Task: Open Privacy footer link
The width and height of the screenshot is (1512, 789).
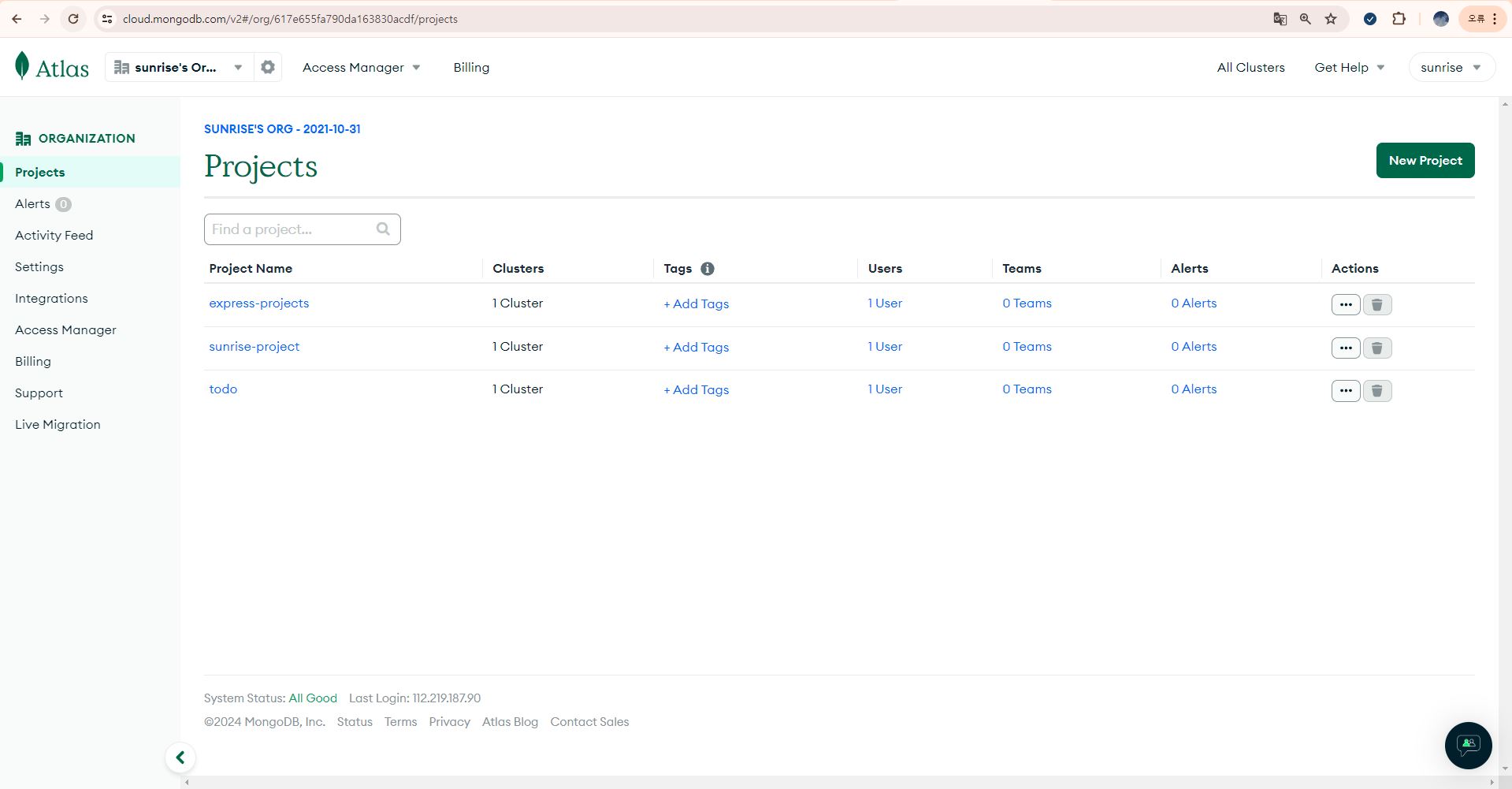Action: (x=449, y=722)
